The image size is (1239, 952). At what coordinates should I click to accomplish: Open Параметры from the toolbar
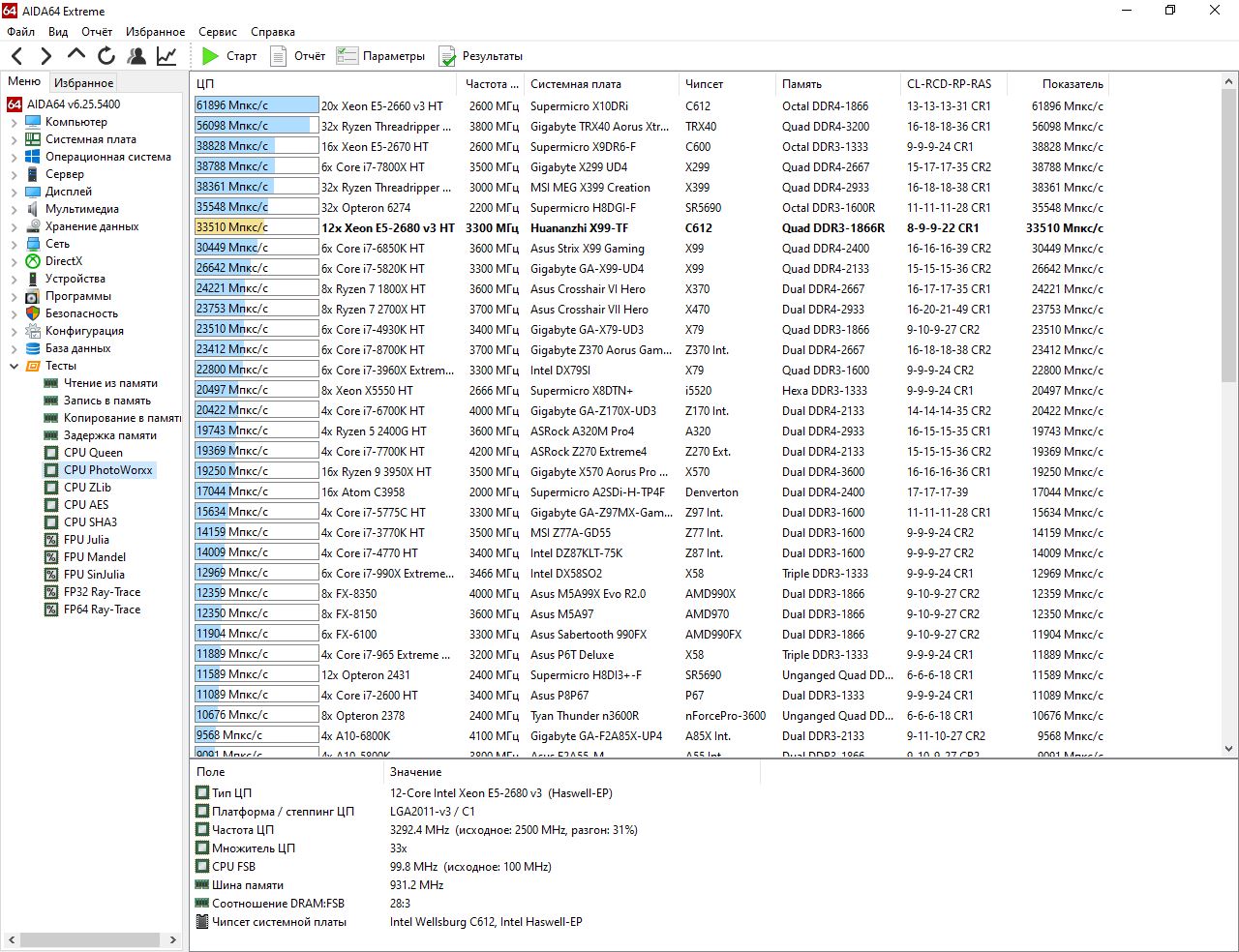pos(380,56)
